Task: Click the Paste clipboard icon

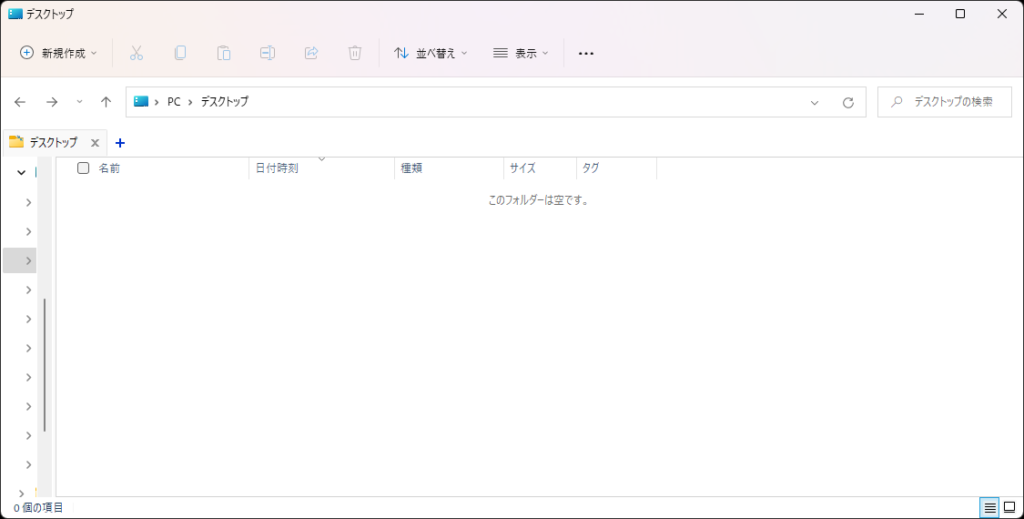Action: [x=224, y=53]
